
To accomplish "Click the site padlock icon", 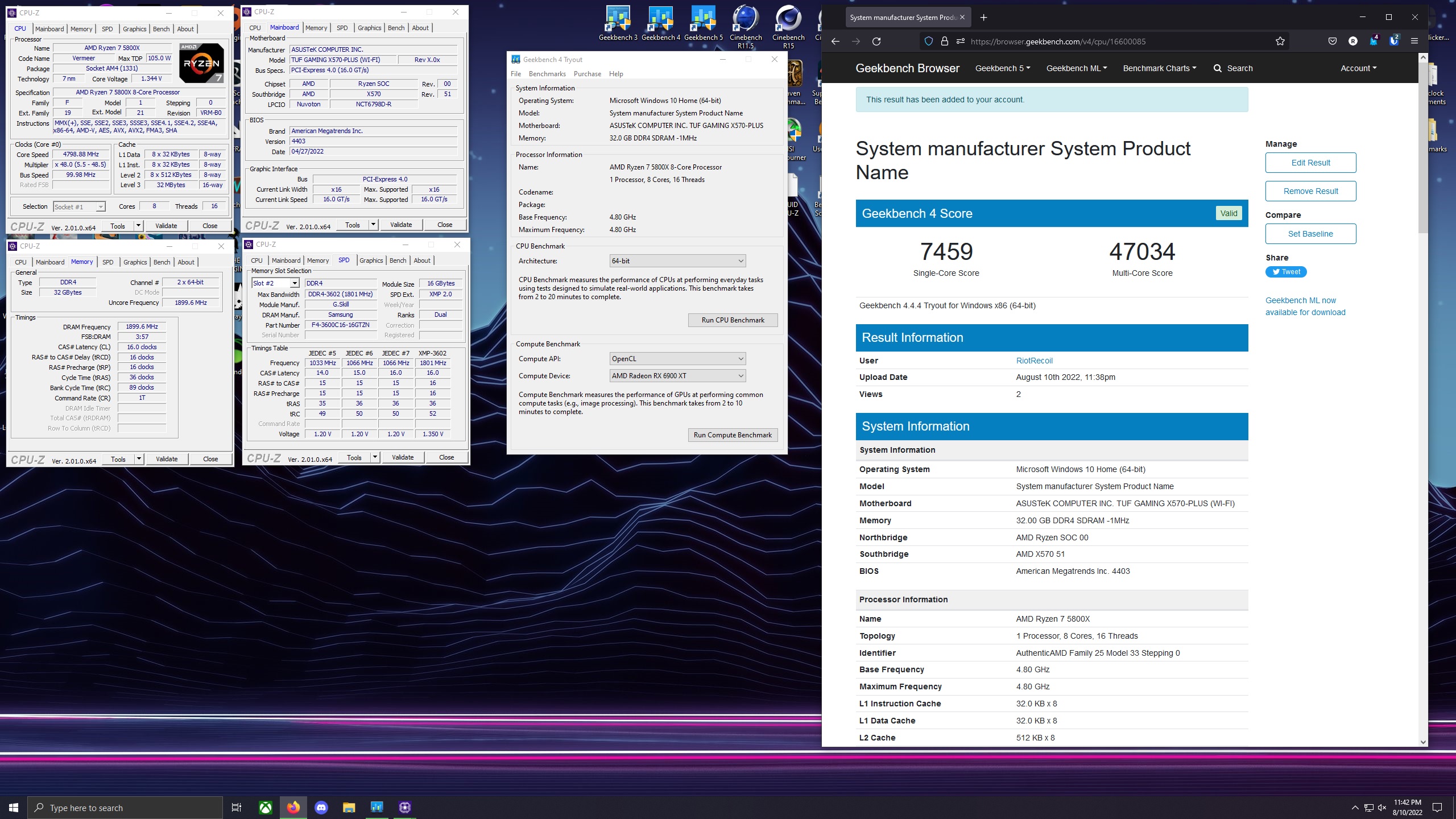I will 944,41.
